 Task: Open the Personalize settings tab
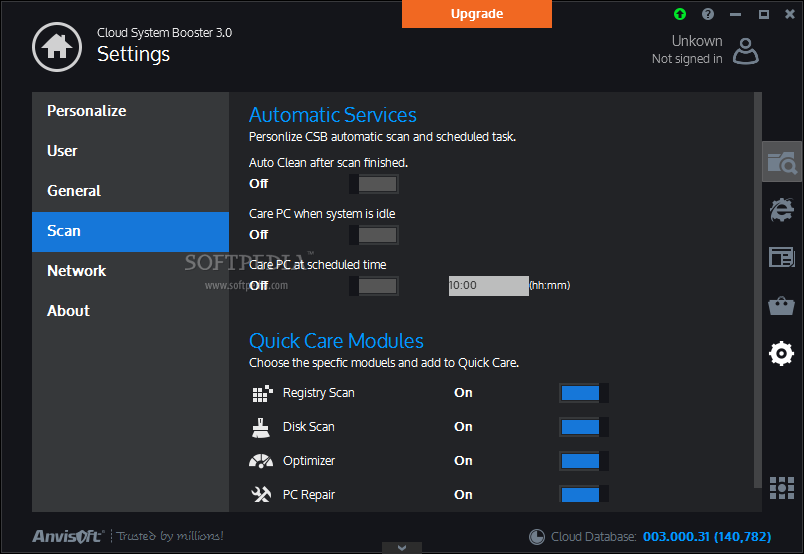[87, 111]
